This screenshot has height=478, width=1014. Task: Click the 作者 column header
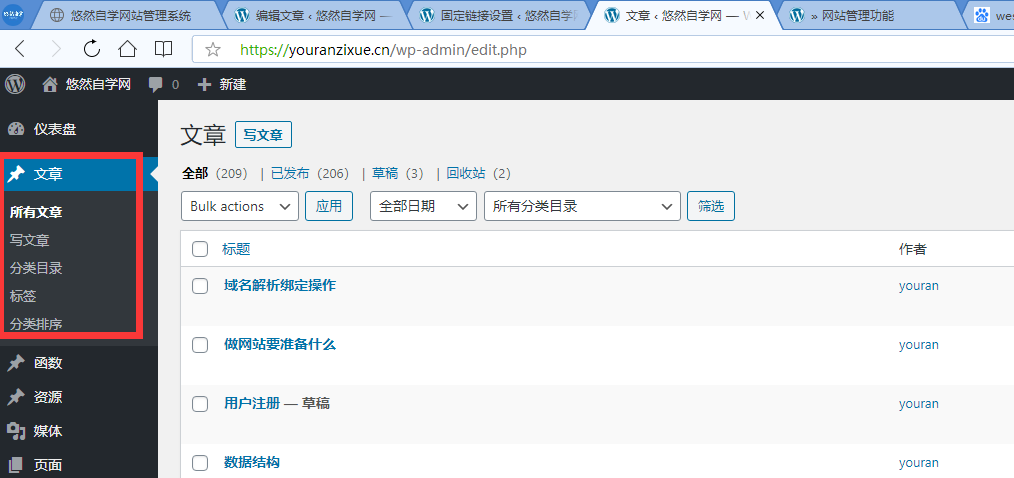(x=912, y=249)
